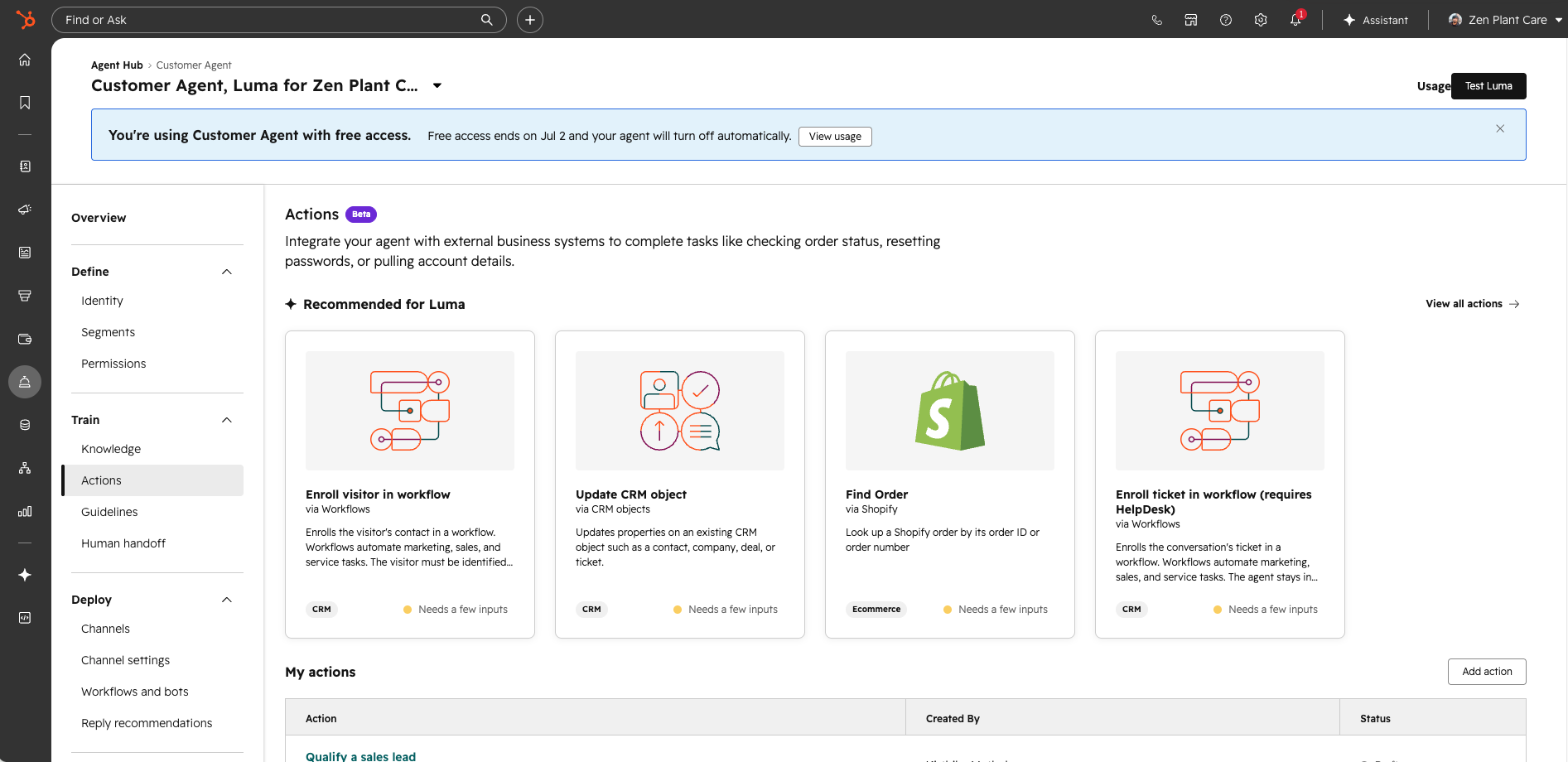Screen dimensions: 1568x762
Task: Open the Marketplace storefront icon
Action: click(x=1191, y=20)
